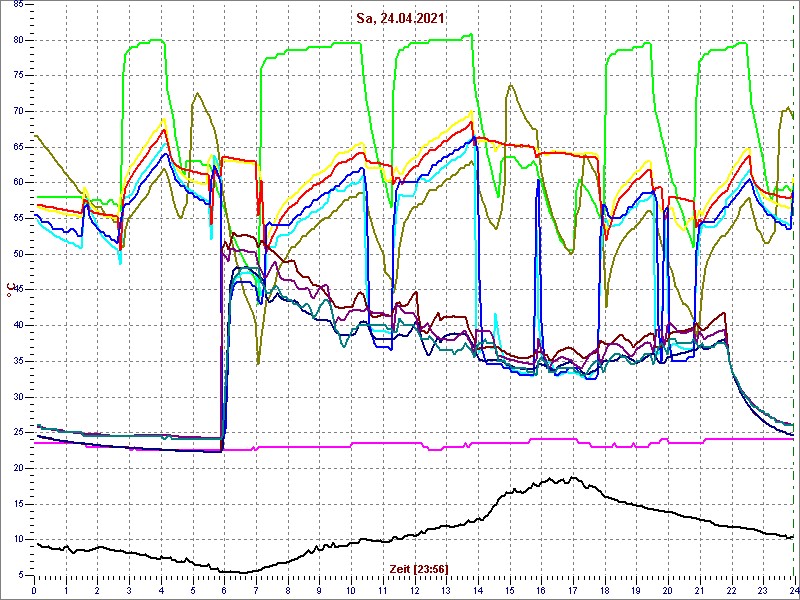This screenshot has height=600, width=800.
Task: Click hour 19 label on the time axis
Action: click(x=637, y=590)
